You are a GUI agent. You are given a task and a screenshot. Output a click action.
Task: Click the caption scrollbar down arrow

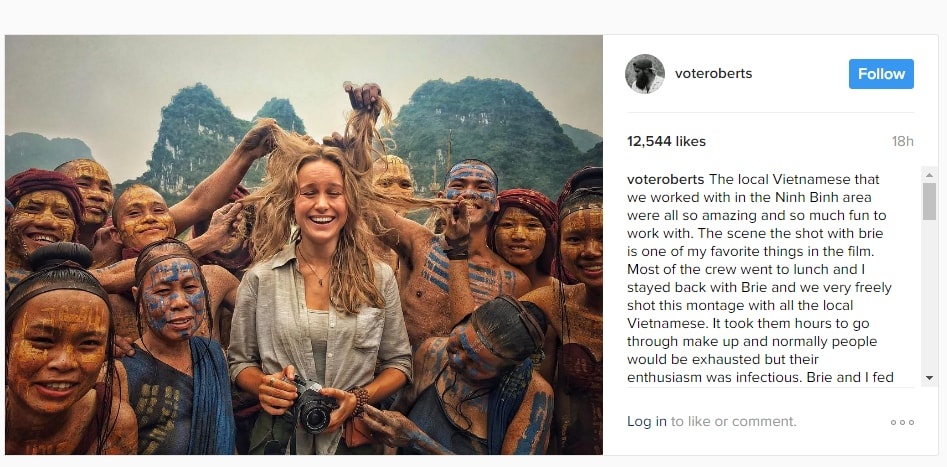929,378
